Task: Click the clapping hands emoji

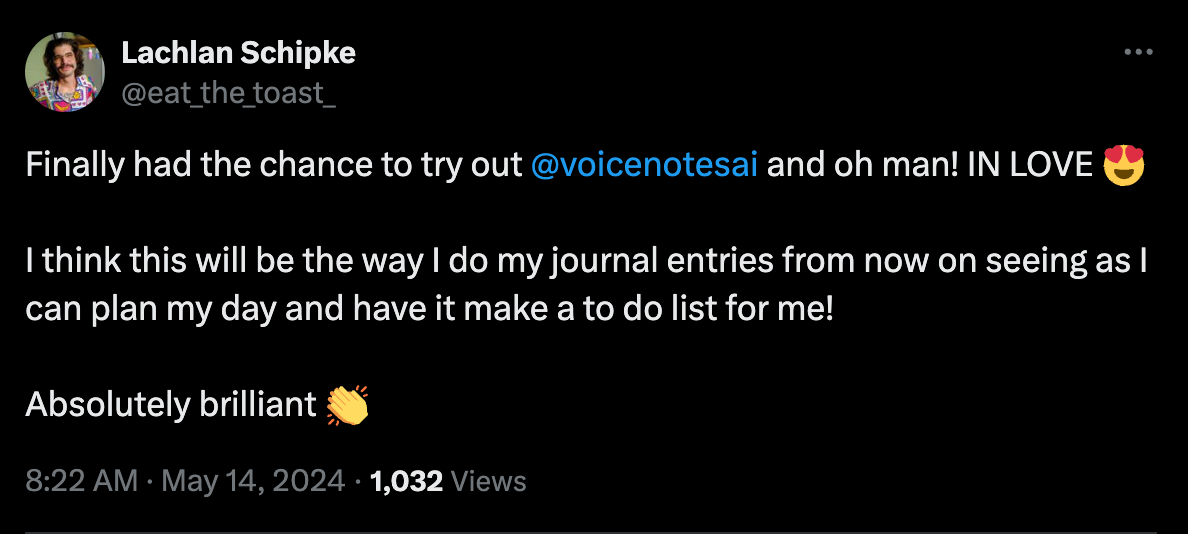Action: tap(347, 405)
